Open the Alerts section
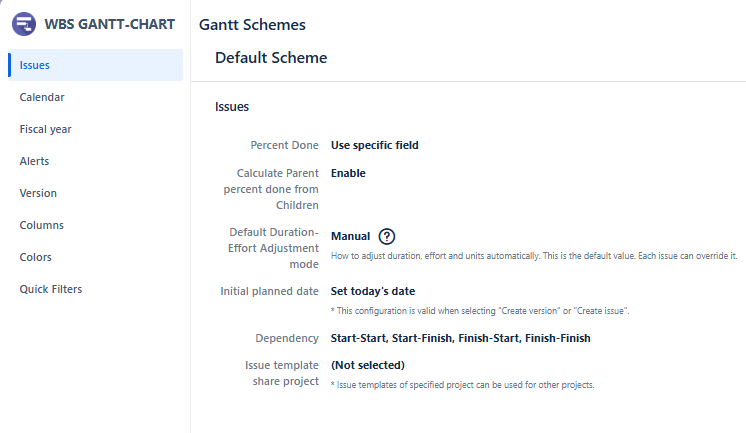The height and width of the screenshot is (433, 746). coord(34,161)
